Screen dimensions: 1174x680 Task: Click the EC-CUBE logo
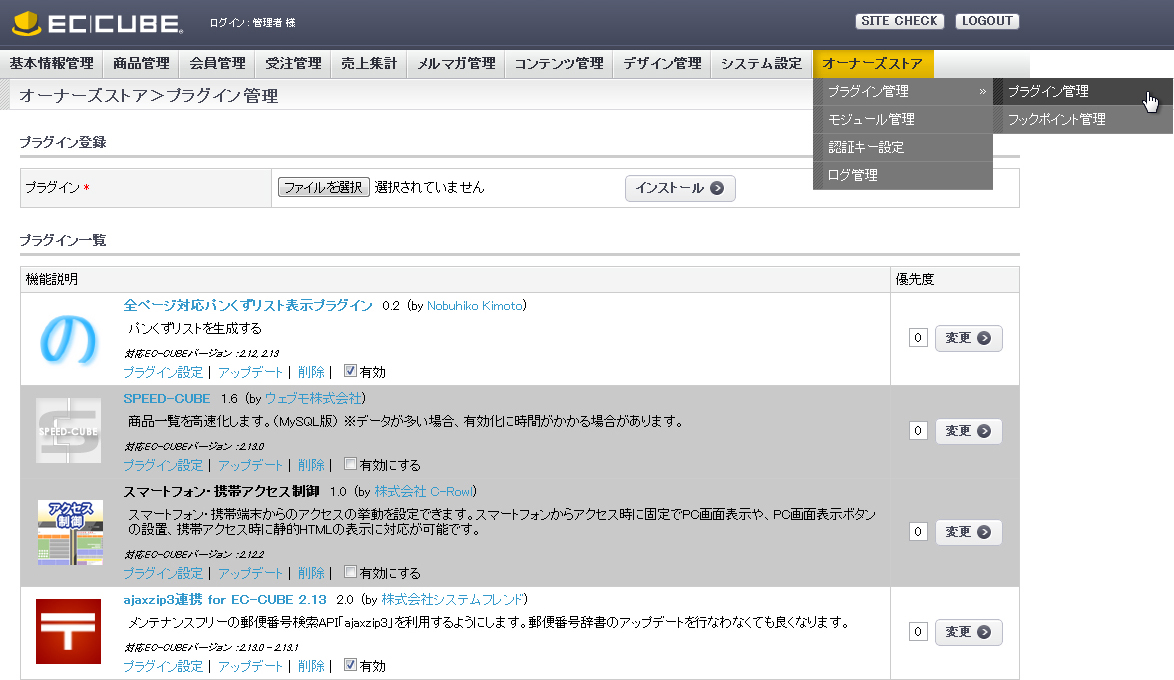point(96,22)
